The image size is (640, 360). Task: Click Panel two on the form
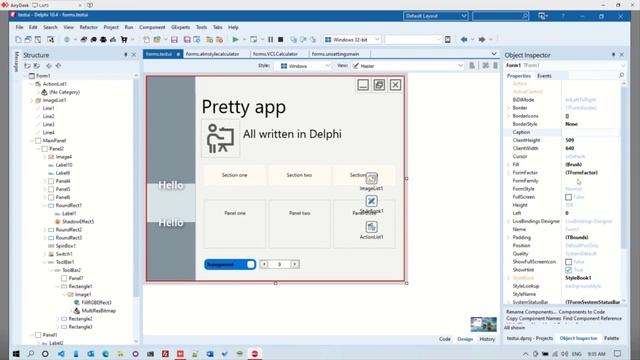click(300, 224)
